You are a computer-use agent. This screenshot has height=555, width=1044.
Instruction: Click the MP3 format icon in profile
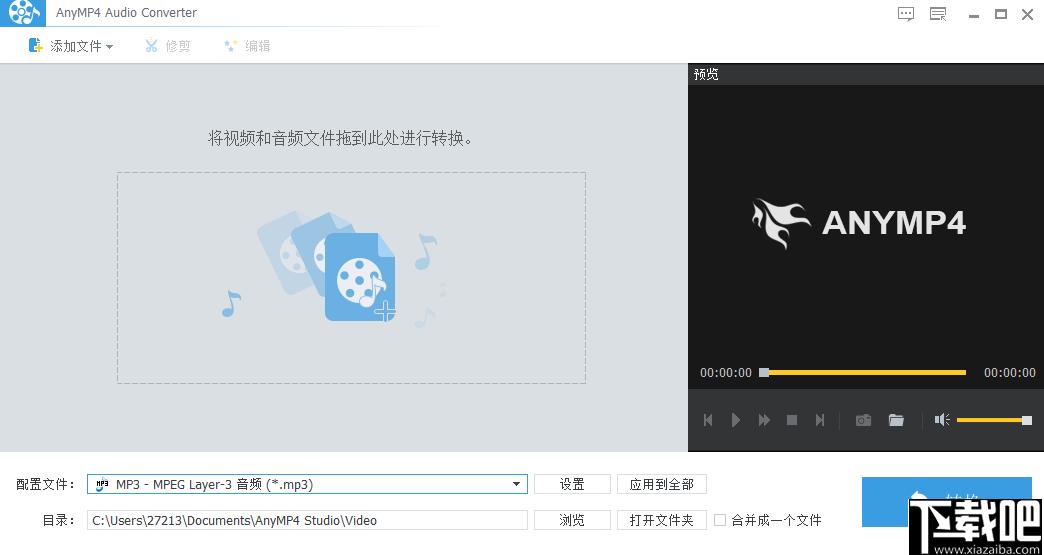[x=102, y=484]
